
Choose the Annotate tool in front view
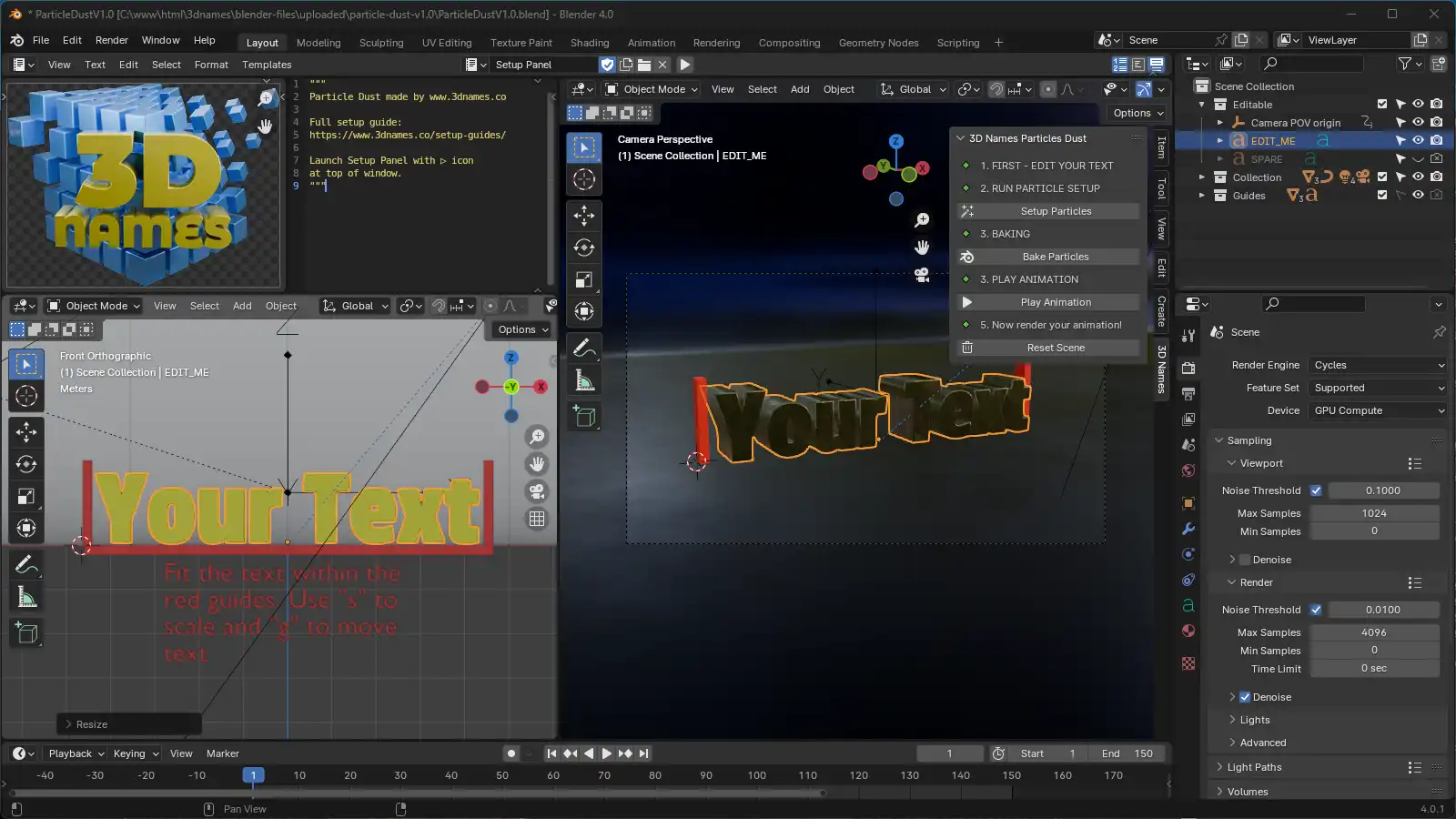[x=26, y=565]
